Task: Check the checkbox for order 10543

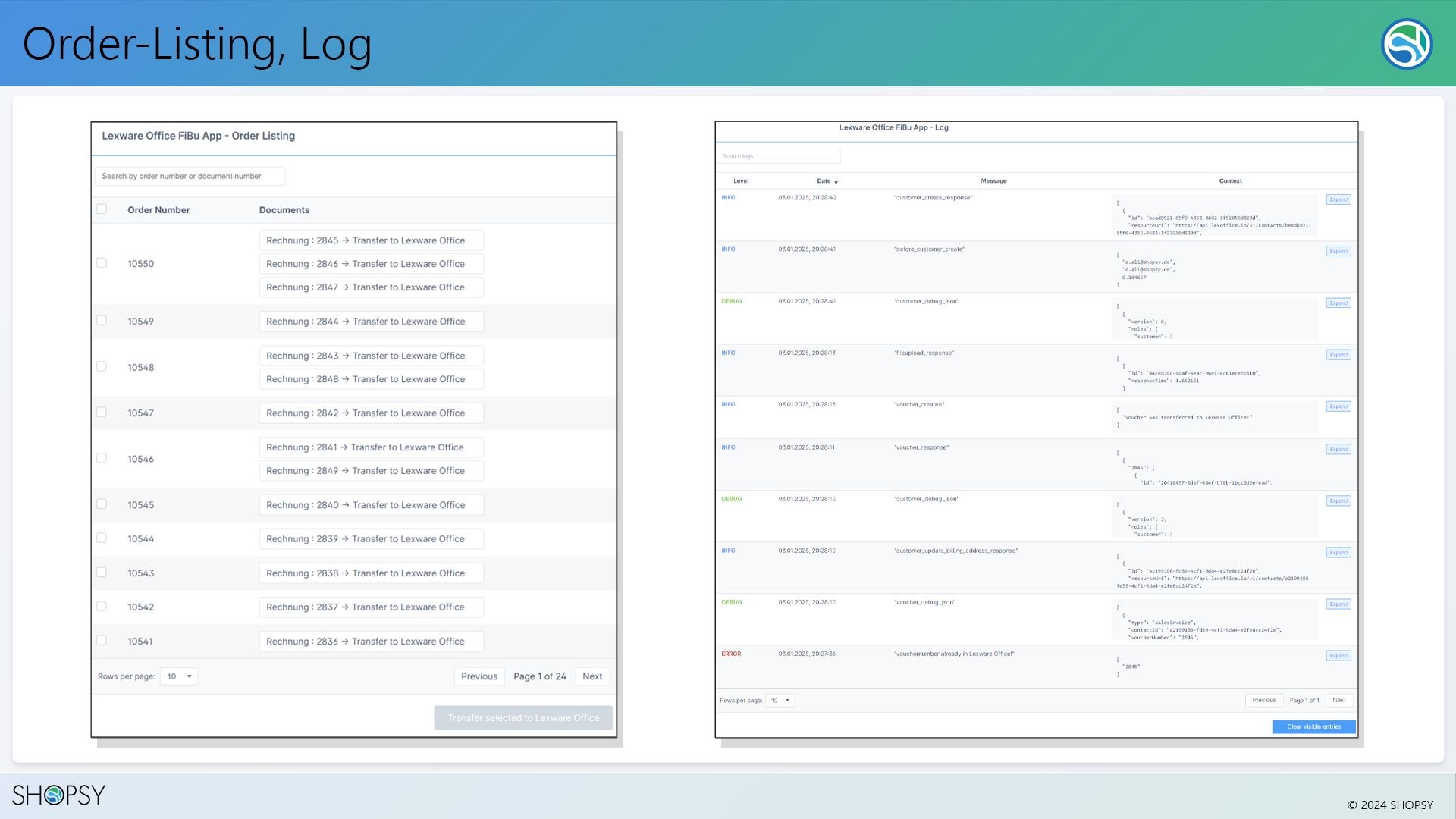Action: pos(102,573)
